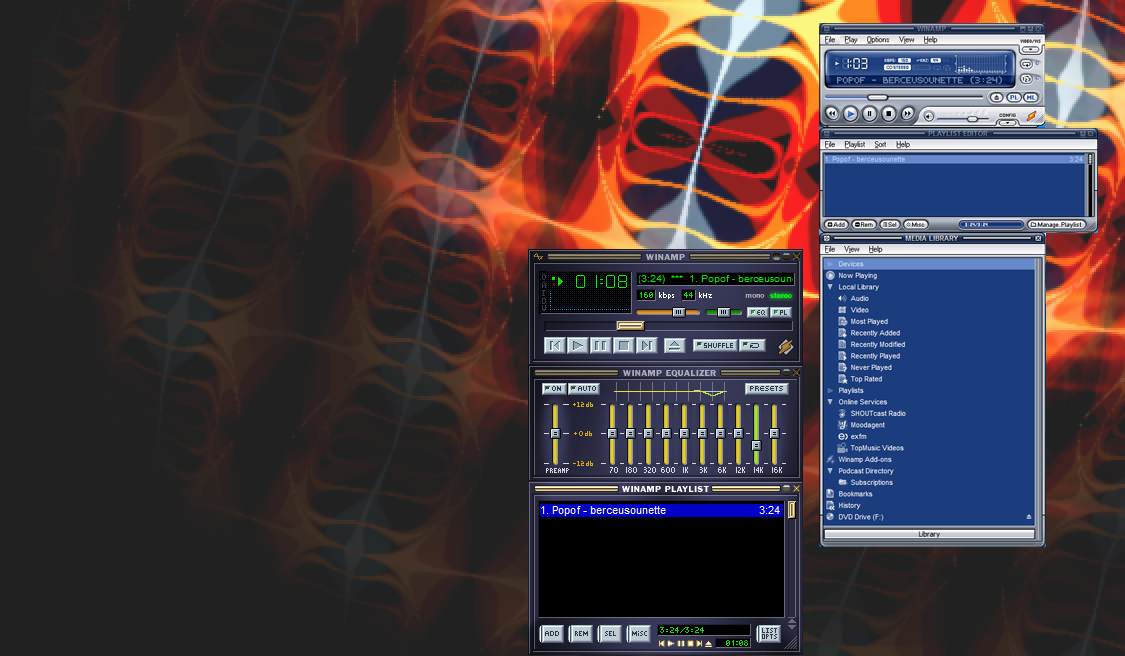
Task: Collapse the Online Services section
Action: coord(831,401)
